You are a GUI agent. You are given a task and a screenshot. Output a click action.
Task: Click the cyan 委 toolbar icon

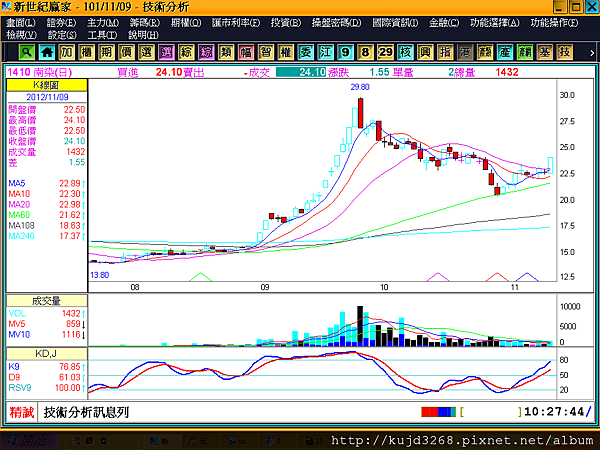305,52
